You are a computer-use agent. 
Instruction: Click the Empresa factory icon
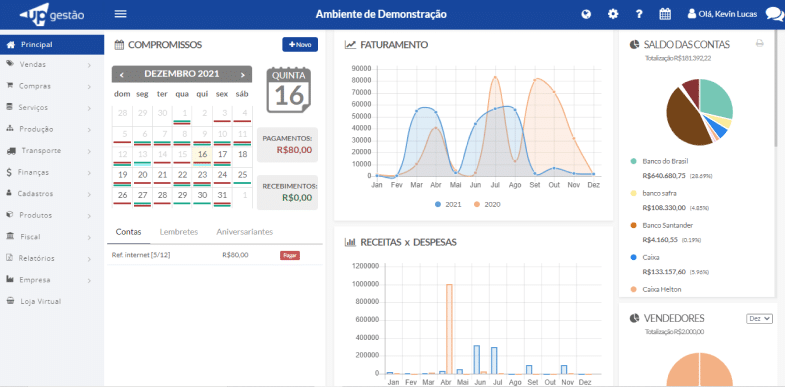pyautogui.click(x=10, y=279)
